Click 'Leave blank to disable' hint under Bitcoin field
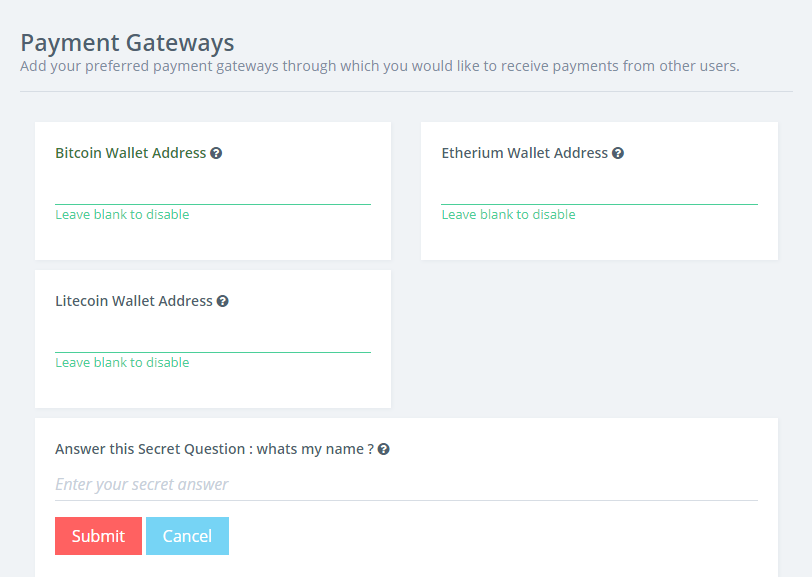 pyautogui.click(x=122, y=214)
